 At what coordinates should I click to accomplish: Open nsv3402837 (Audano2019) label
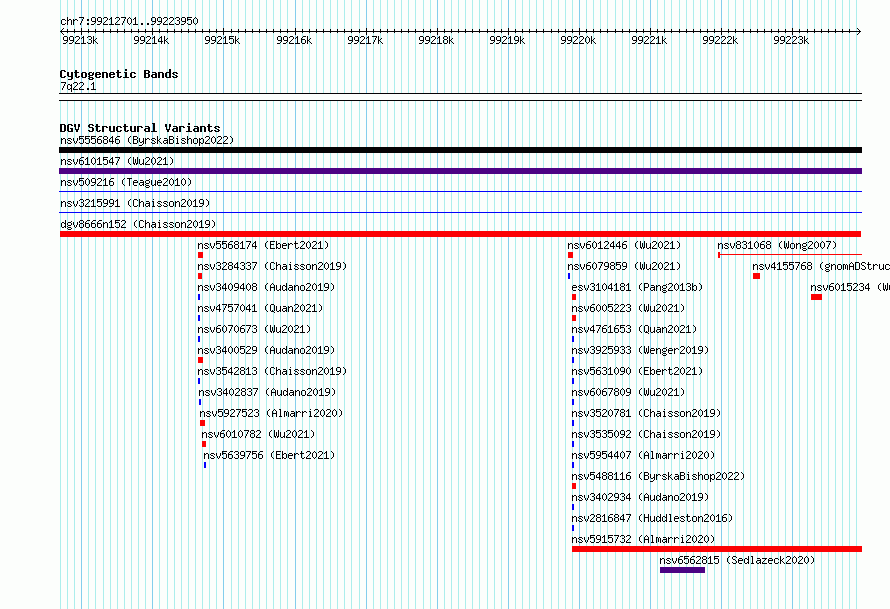point(267,392)
